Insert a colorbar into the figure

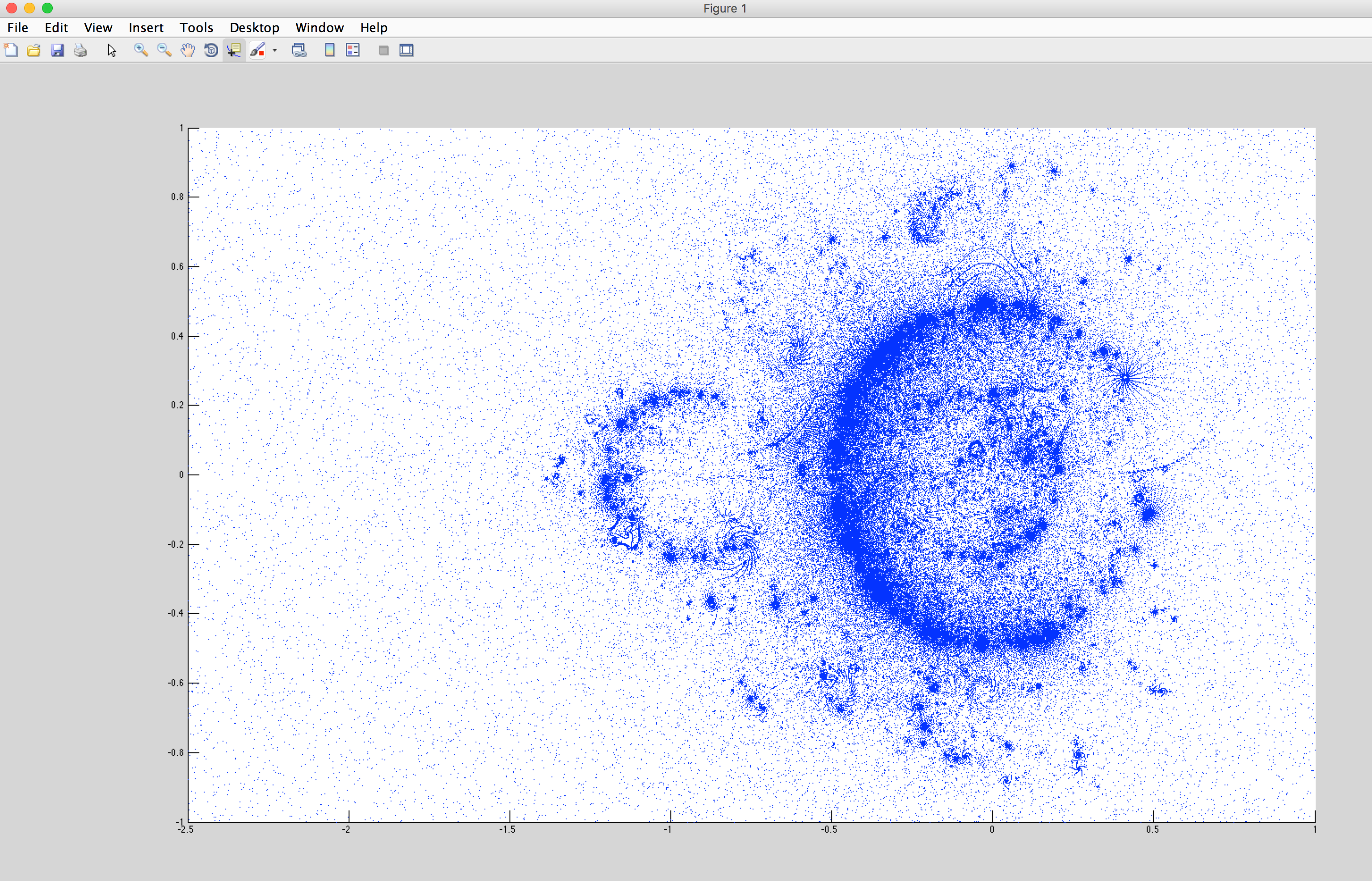pos(329,50)
